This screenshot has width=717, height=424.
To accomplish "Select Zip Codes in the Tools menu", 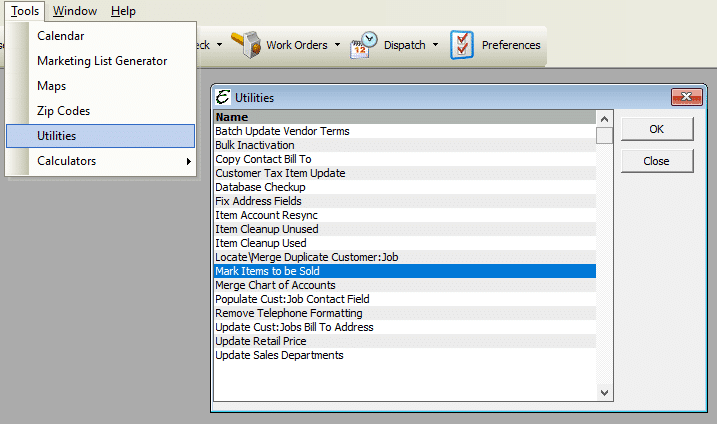I will click(x=101, y=111).
